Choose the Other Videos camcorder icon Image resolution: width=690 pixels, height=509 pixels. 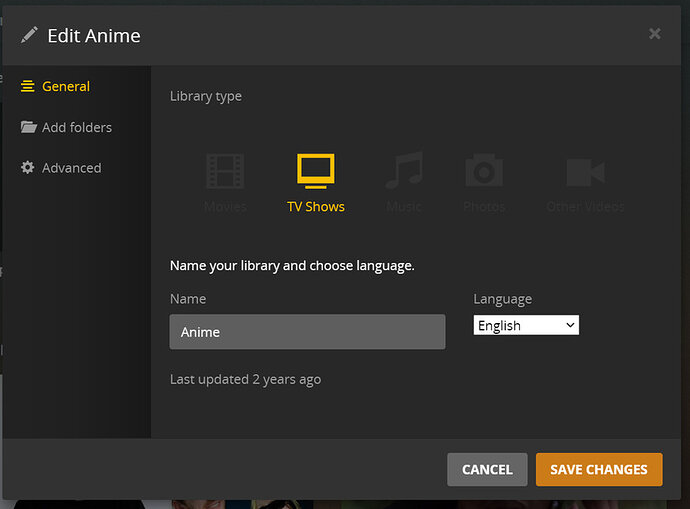tap(585, 172)
